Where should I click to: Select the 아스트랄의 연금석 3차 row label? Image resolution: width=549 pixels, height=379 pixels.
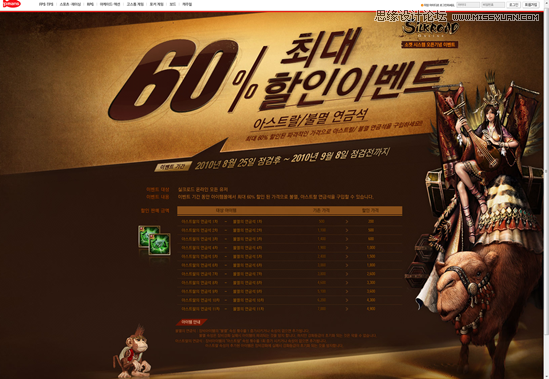pos(200,239)
